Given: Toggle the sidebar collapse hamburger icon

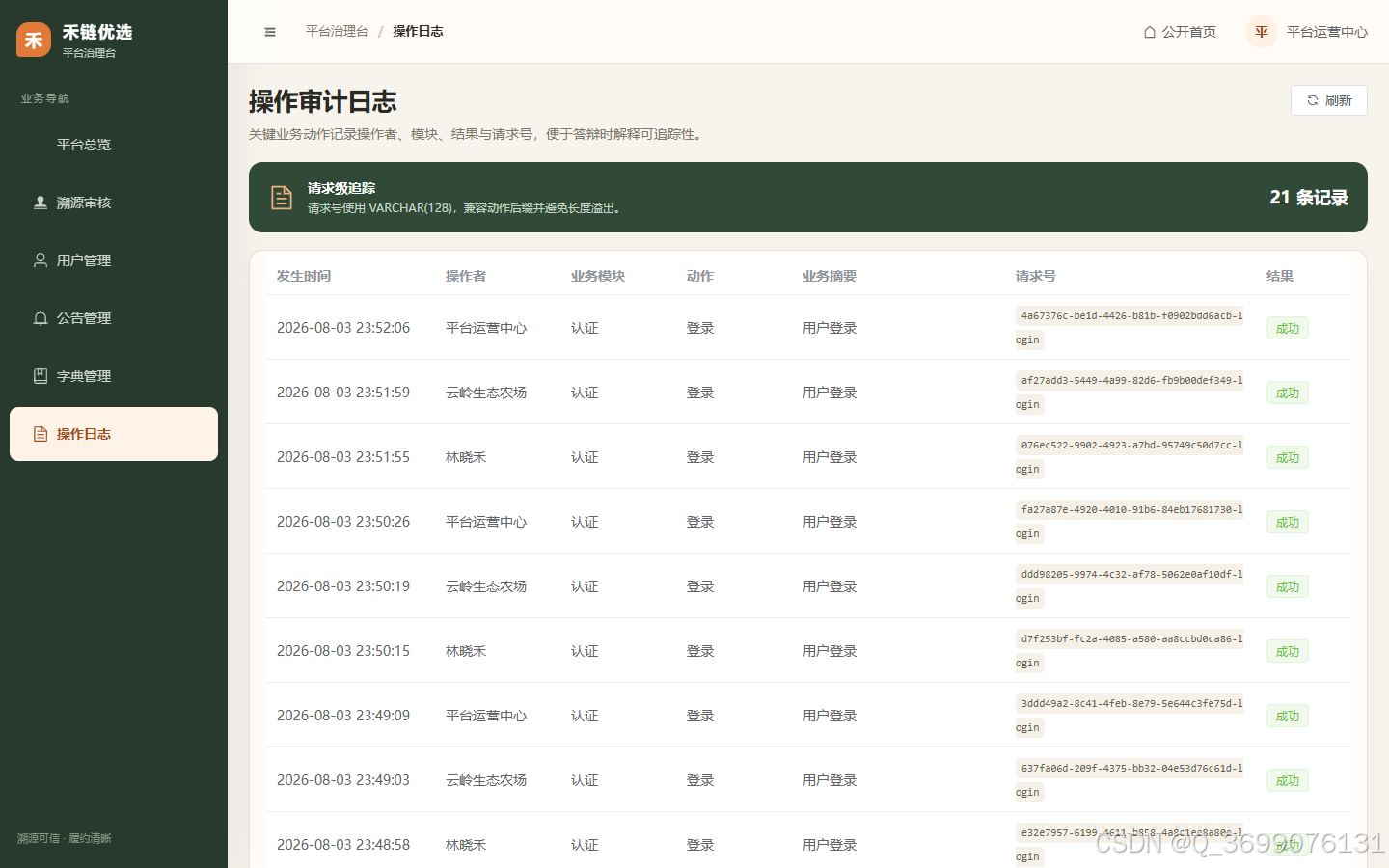Looking at the screenshot, I should [270, 32].
